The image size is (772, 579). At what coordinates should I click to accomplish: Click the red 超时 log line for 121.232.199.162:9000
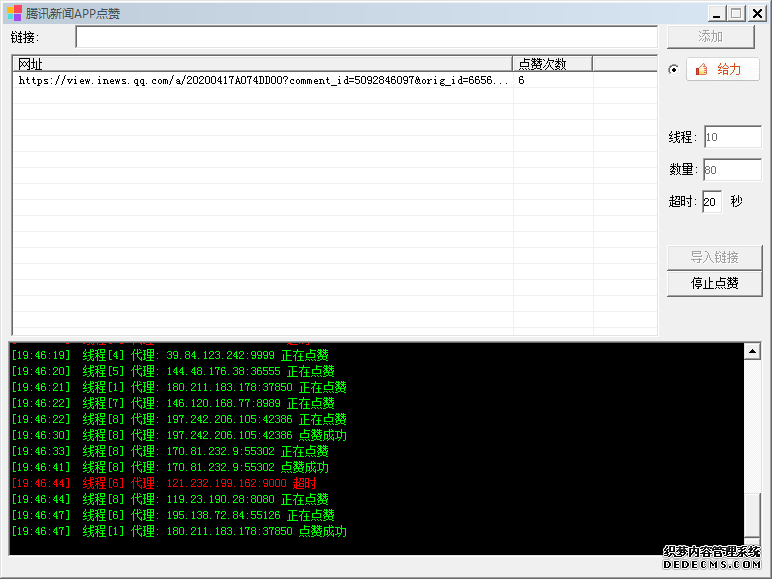click(164, 483)
